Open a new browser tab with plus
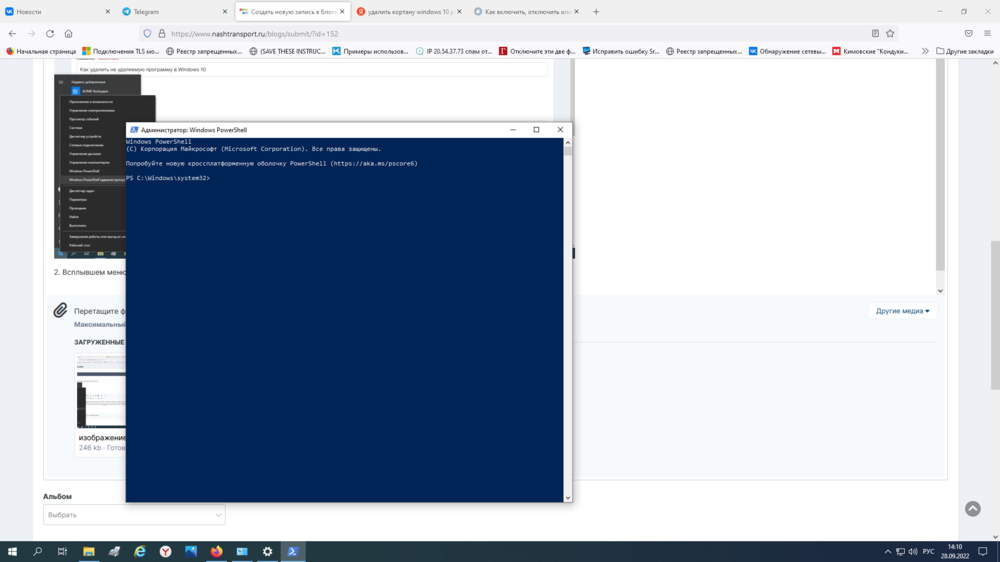Viewport: 1000px width, 562px height. click(596, 11)
